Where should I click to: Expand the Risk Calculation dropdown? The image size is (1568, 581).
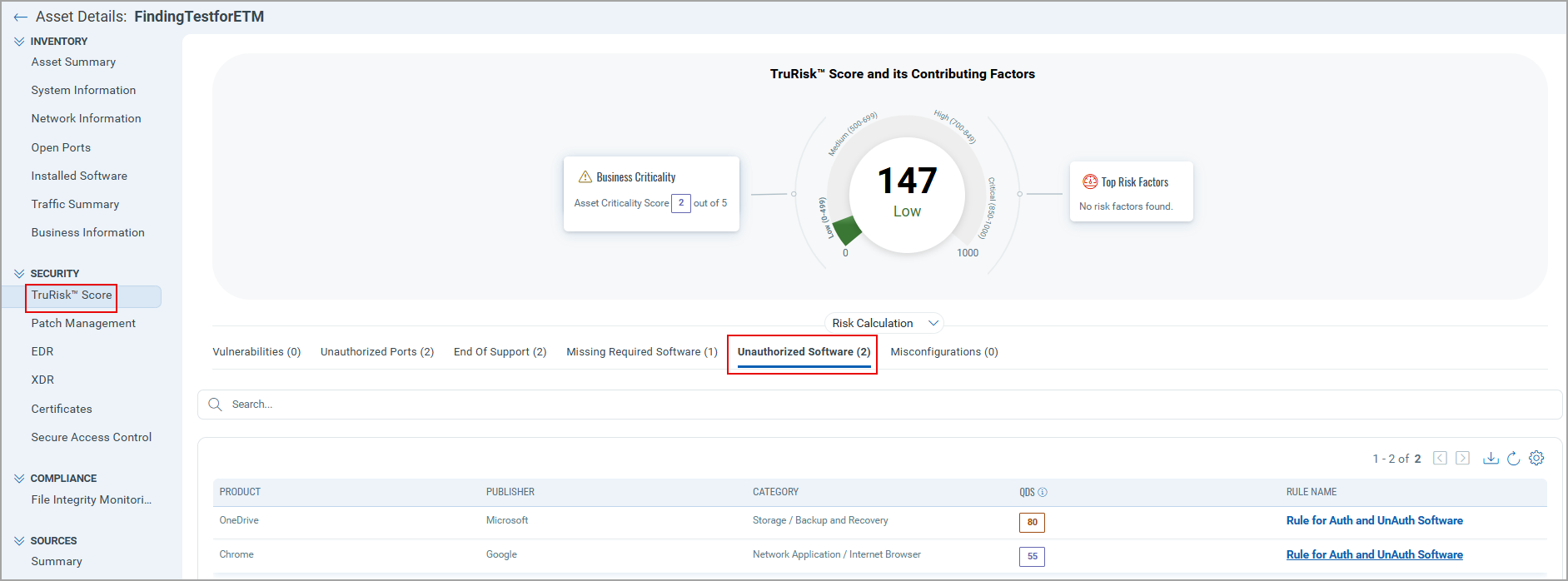click(x=884, y=323)
